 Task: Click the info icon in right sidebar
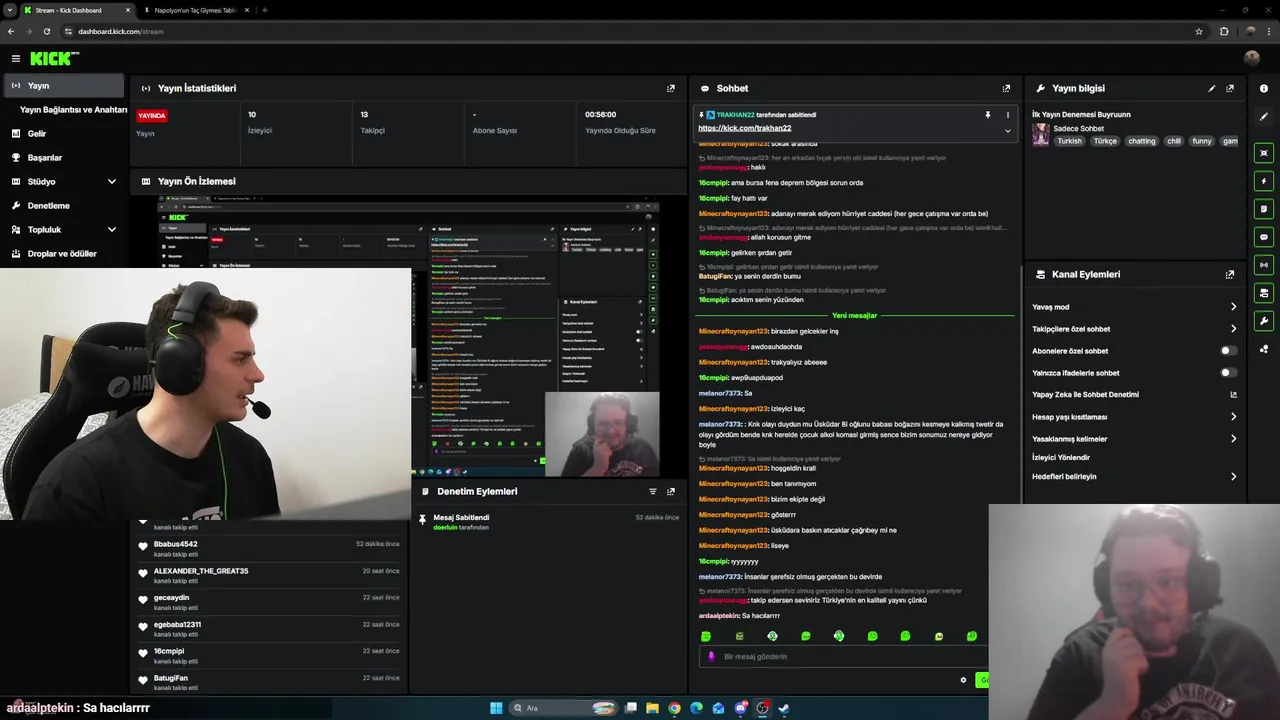pyautogui.click(x=1264, y=88)
